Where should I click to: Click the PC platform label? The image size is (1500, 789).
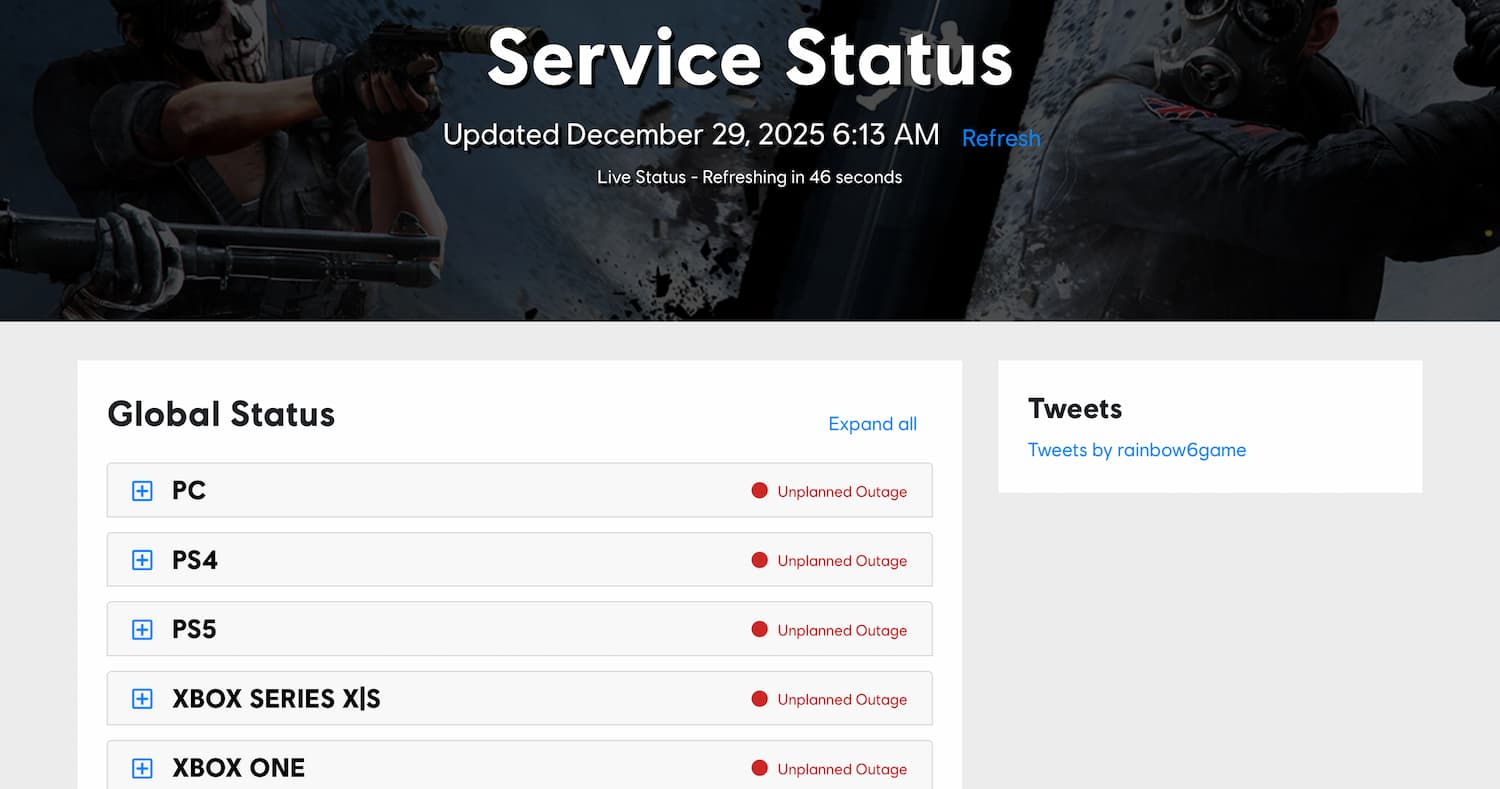[189, 491]
